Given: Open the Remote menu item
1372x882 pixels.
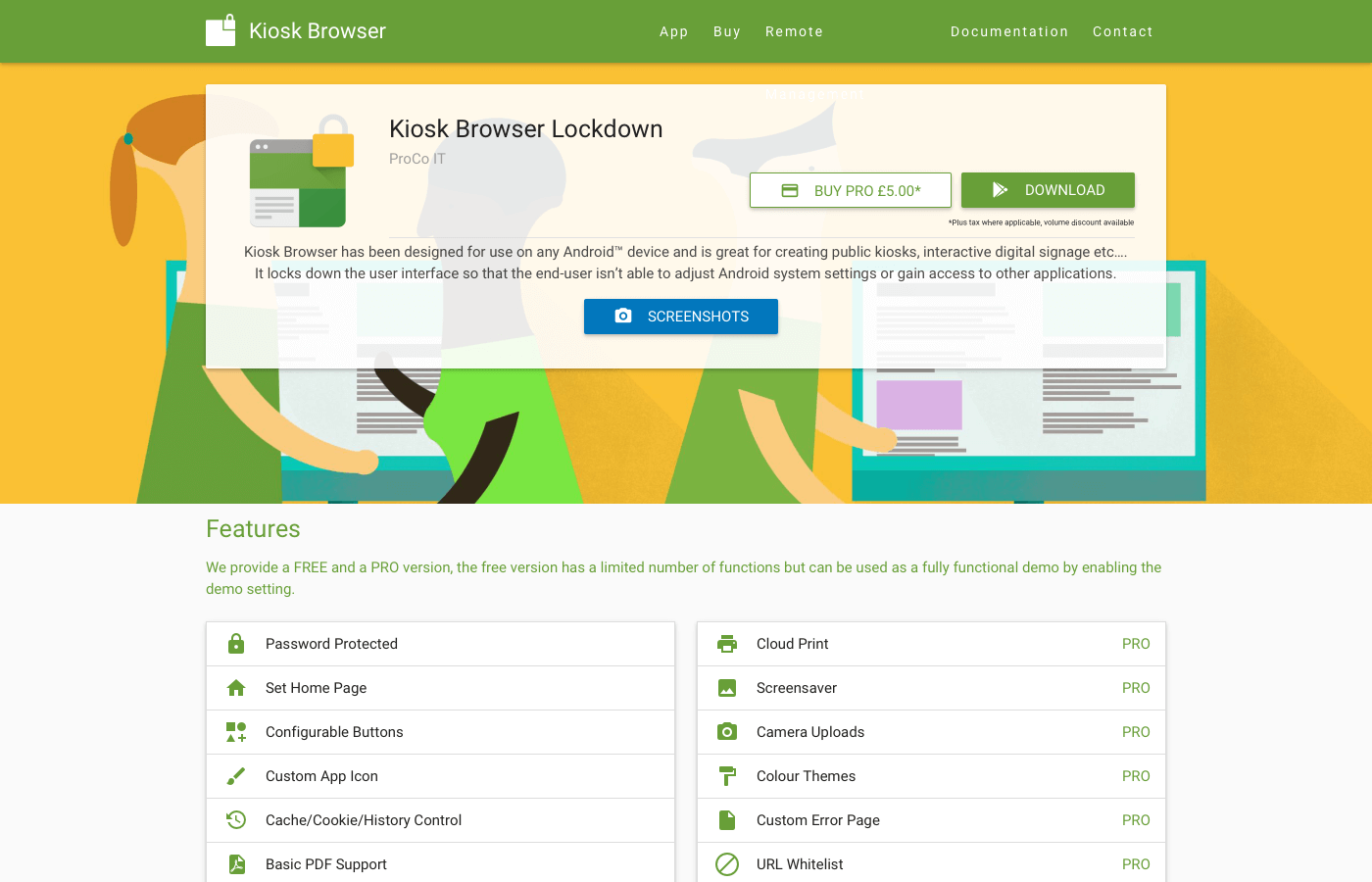Looking at the screenshot, I should 795,31.
